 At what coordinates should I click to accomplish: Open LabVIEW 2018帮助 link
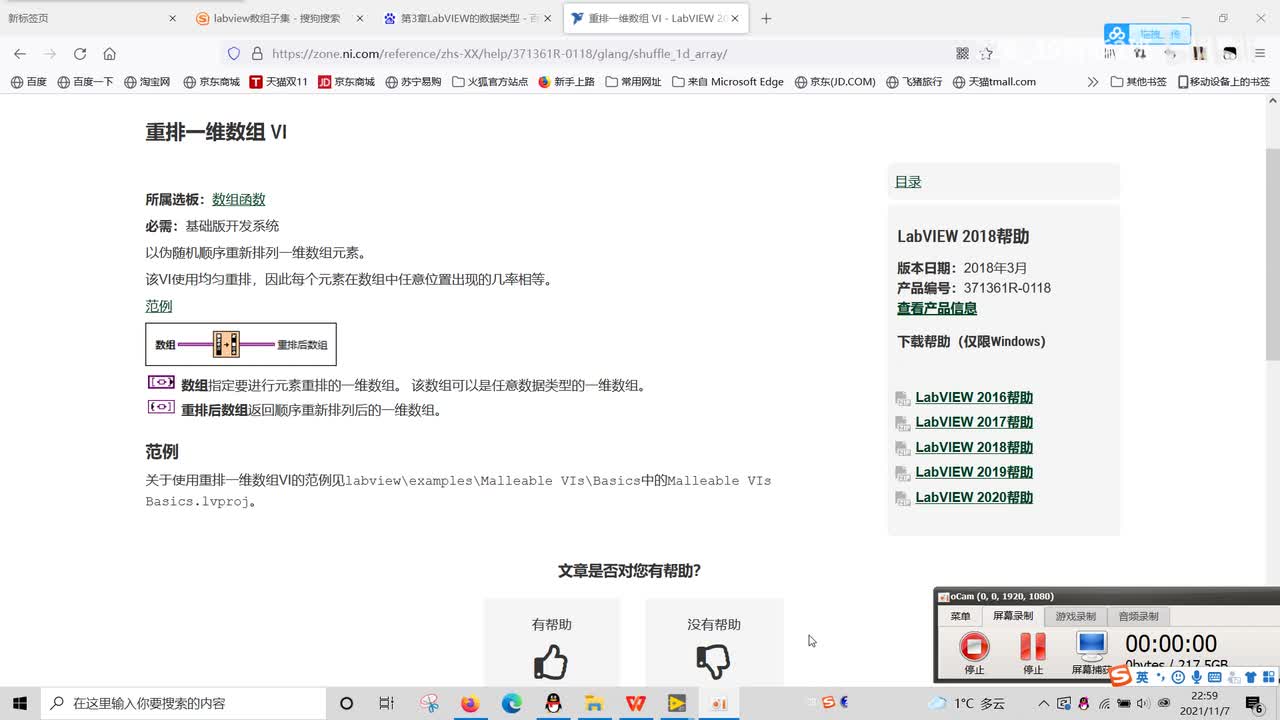(974, 448)
